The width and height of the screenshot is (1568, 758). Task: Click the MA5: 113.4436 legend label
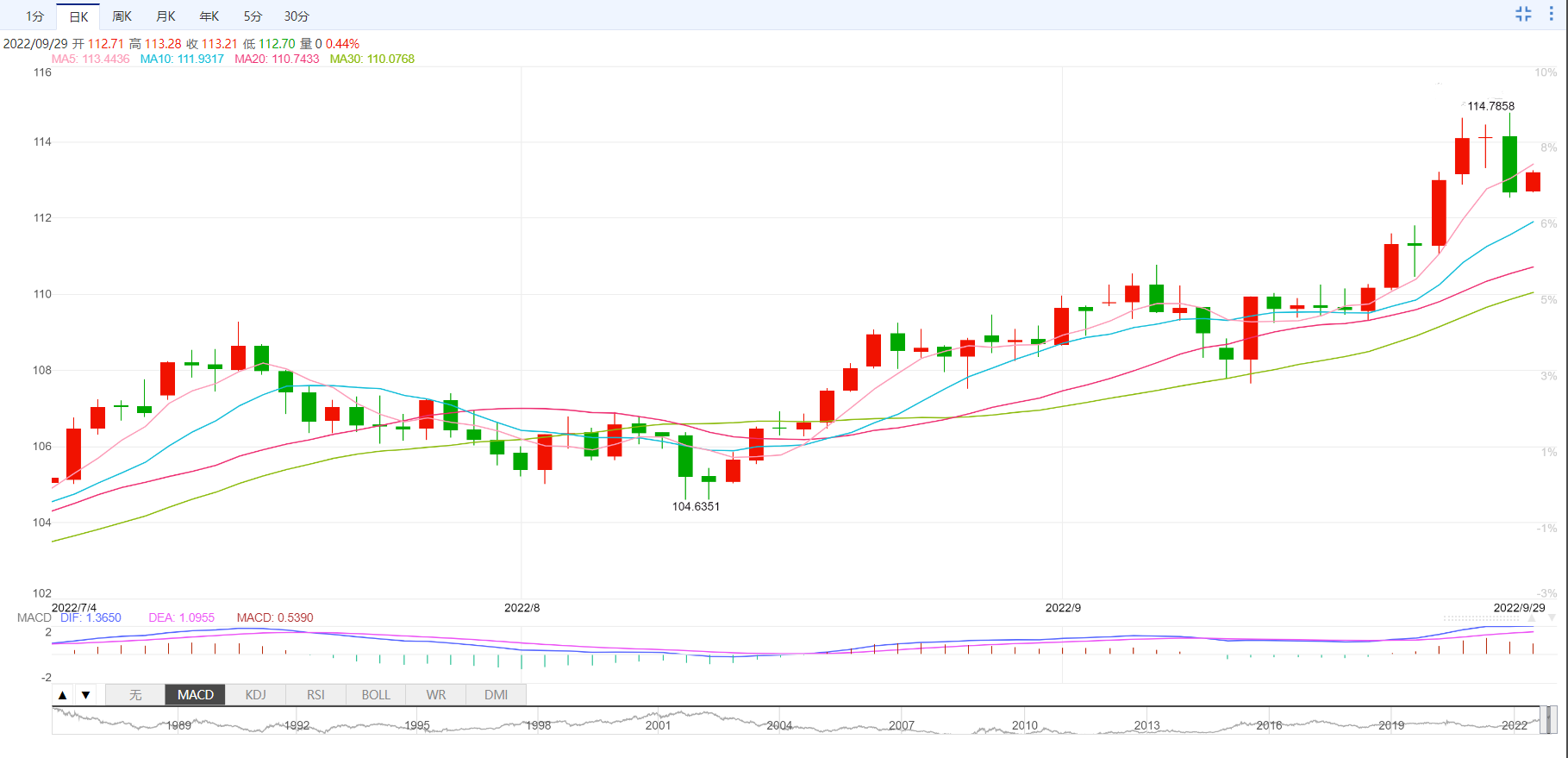[91, 60]
